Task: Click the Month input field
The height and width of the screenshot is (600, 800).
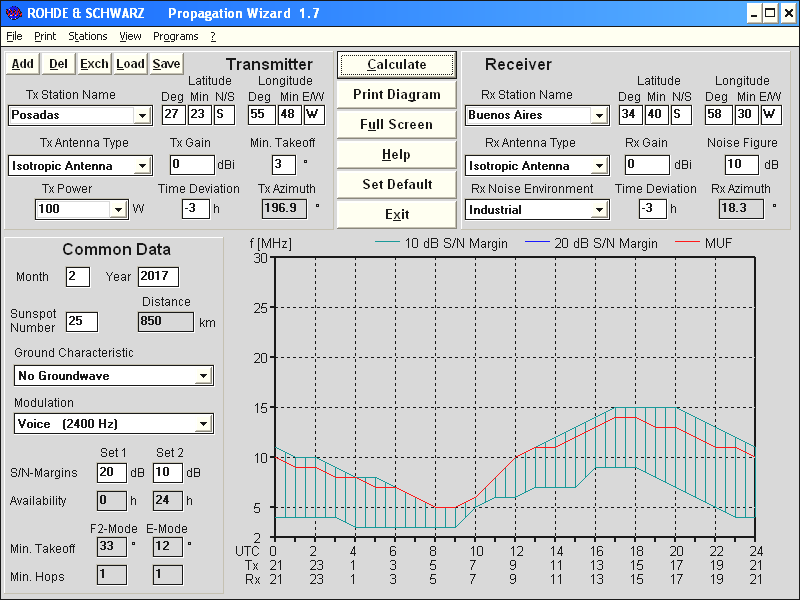Action: [x=78, y=277]
